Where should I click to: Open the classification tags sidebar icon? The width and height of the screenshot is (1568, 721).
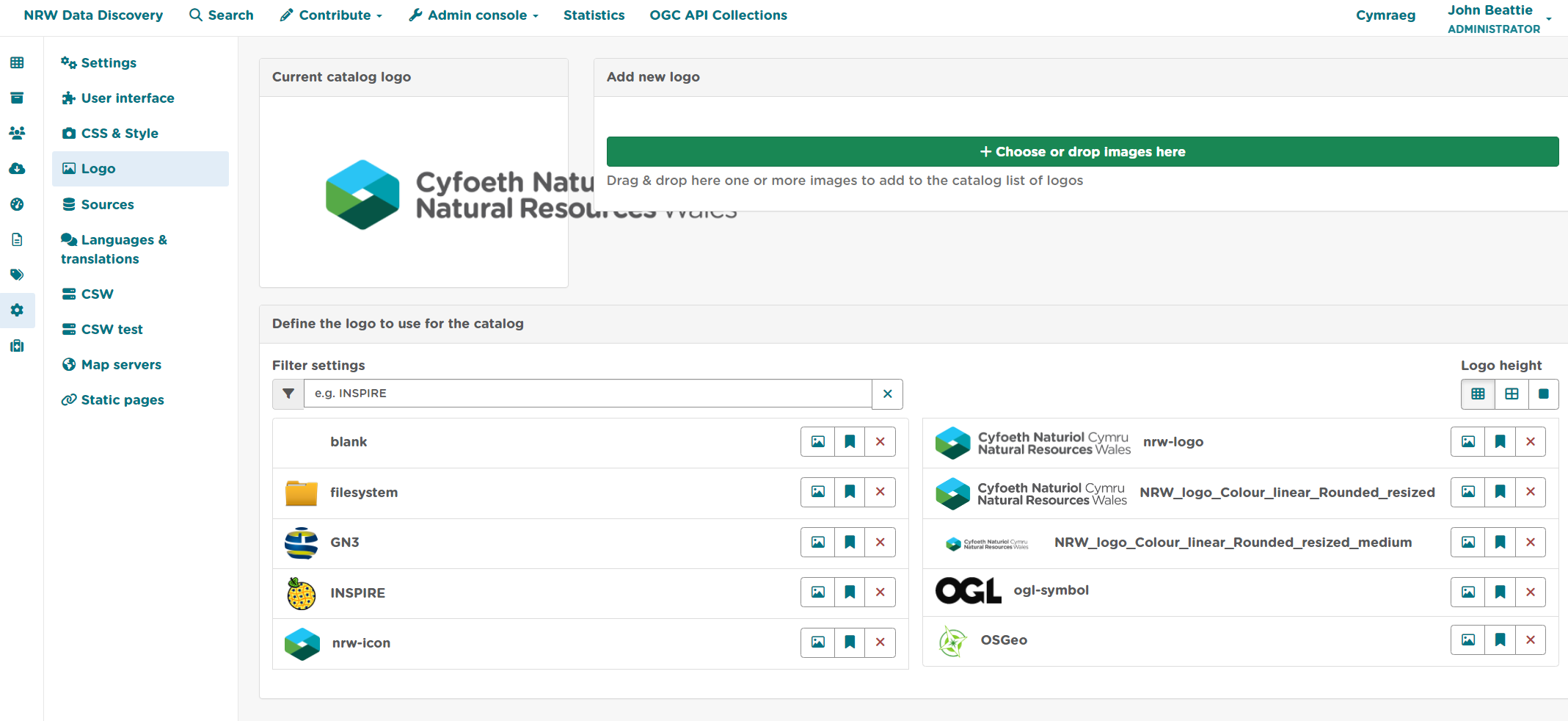pyautogui.click(x=17, y=275)
